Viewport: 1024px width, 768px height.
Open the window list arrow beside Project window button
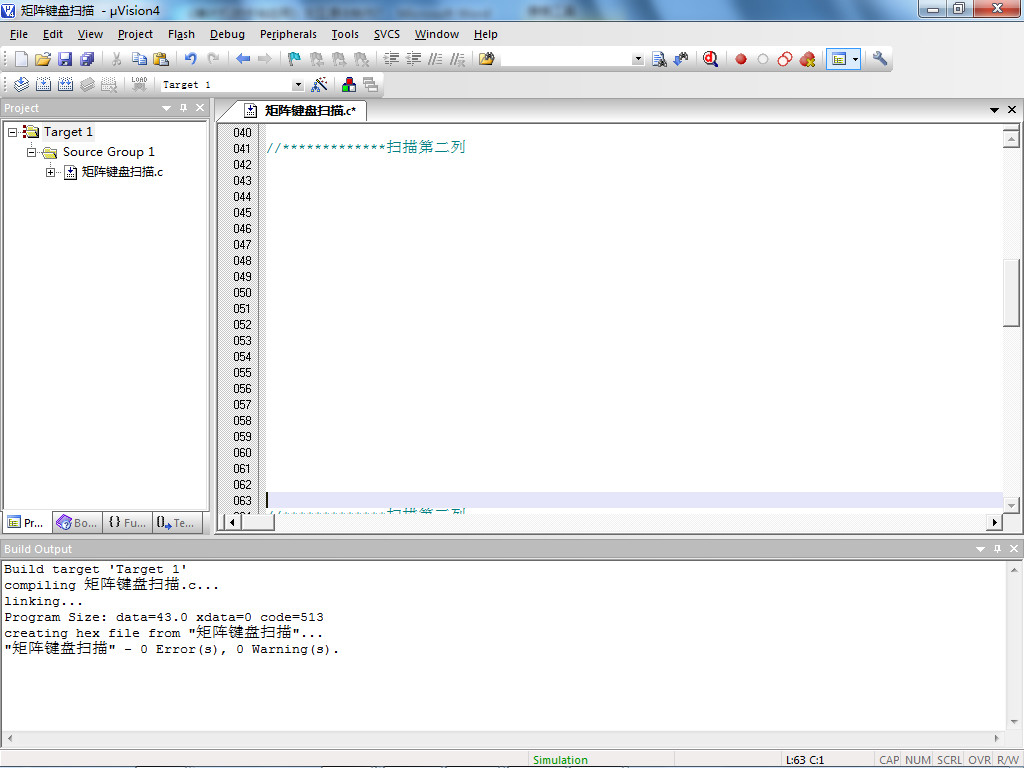tap(856, 59)
